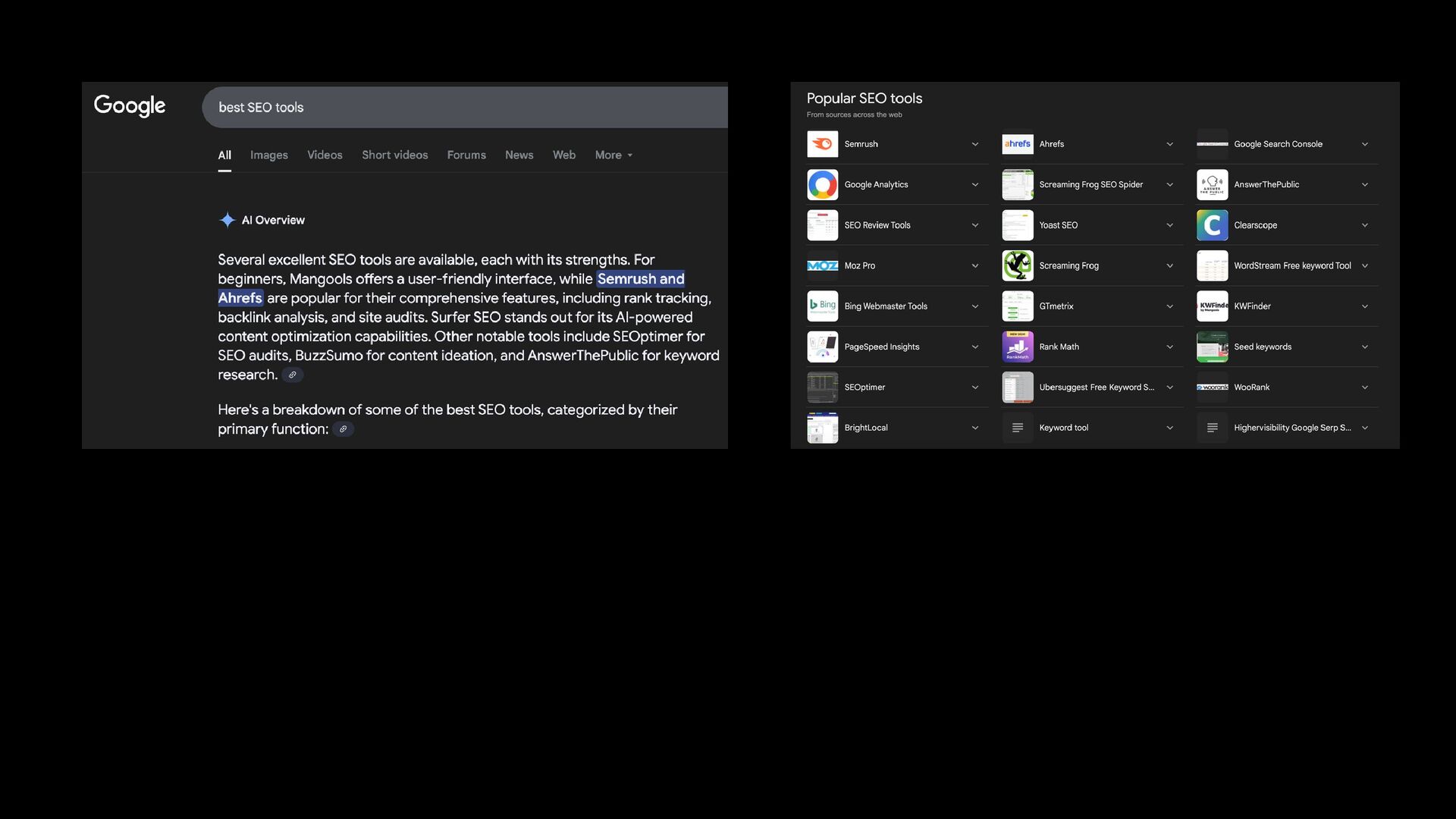Click WordStream Free keyword Tool thumbnail
Screen dimensions: 1456x819
1212,265
